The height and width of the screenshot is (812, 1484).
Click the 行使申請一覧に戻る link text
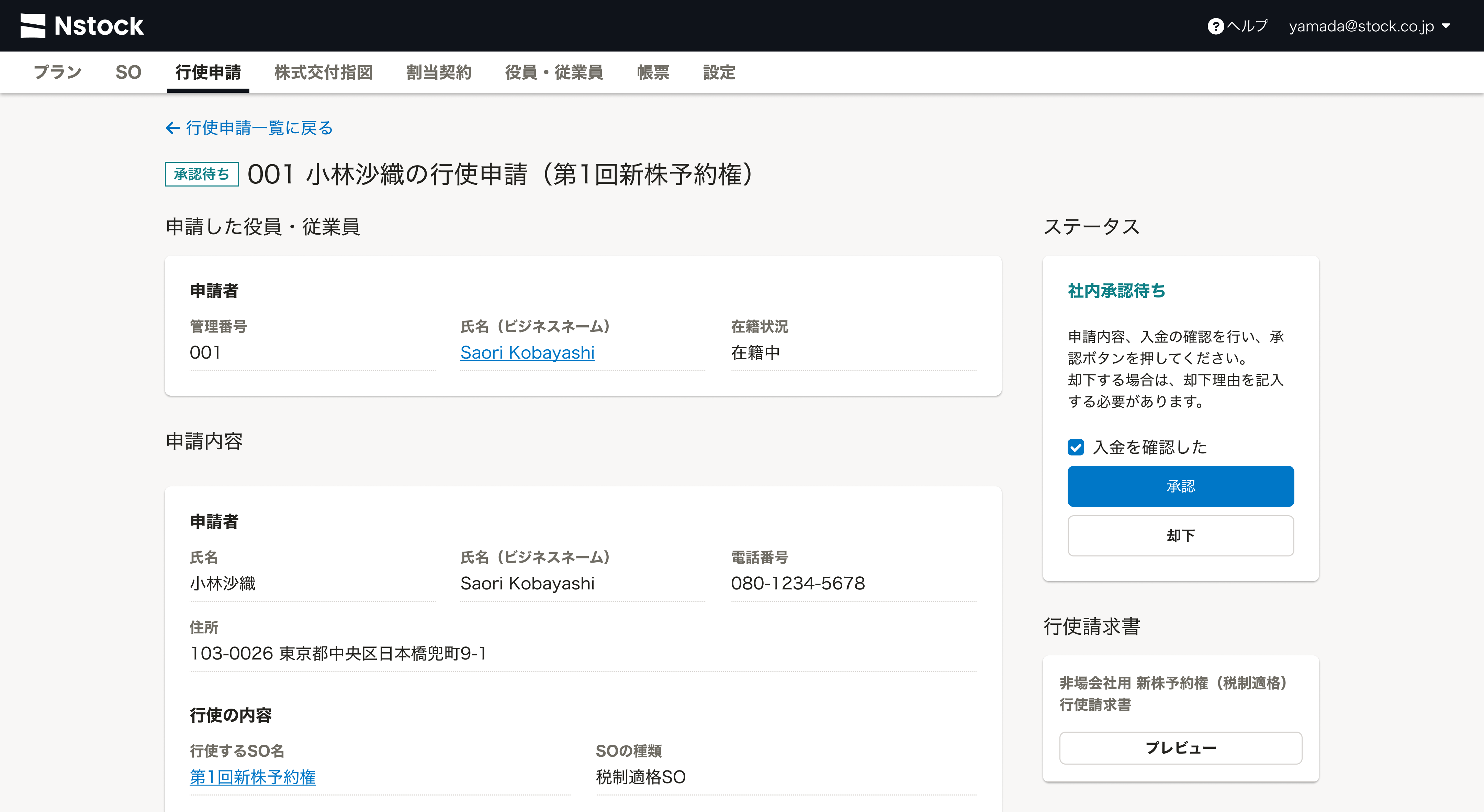pos(259,128)
